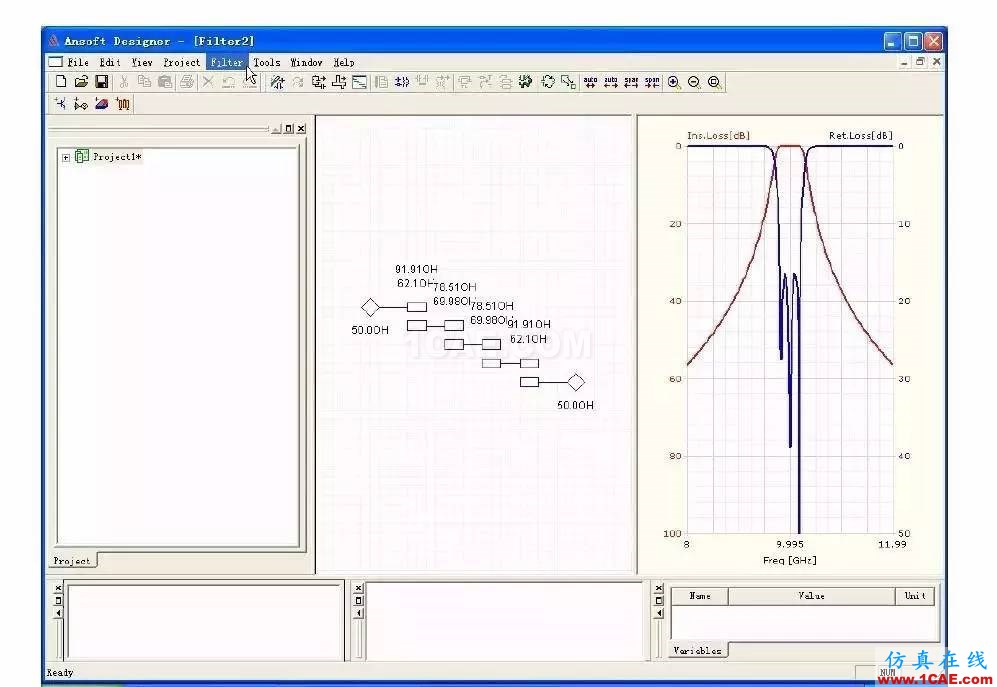Click the Paste clipboard icon

pyautogui.click(x=165, y=81)
